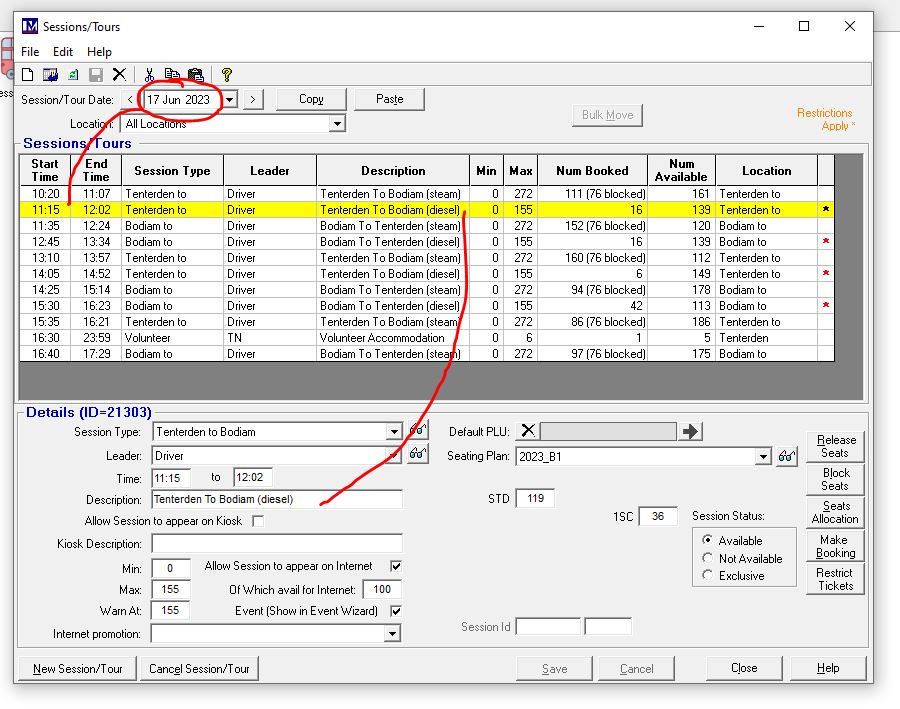This screenshot has height=709, width=900.
Task: Click the Paste button next to date
Action: coord(390,99)
